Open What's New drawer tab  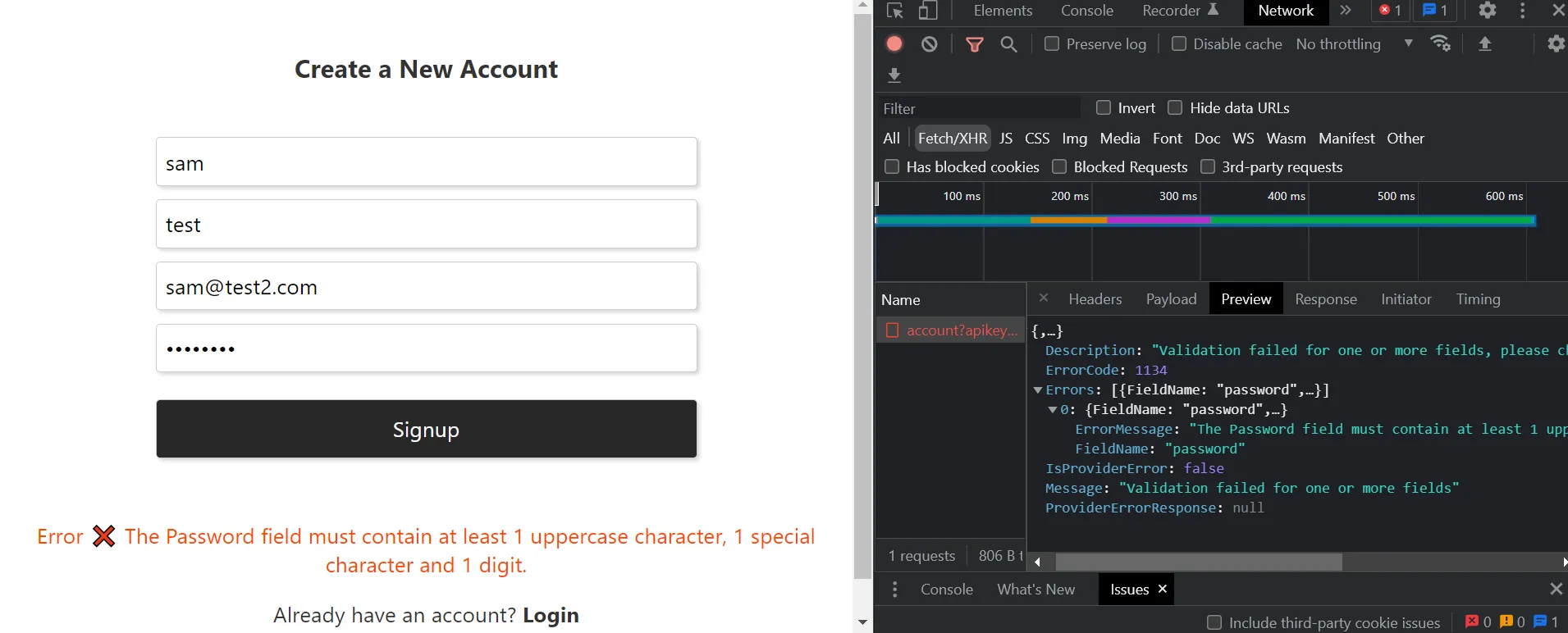1035,589
